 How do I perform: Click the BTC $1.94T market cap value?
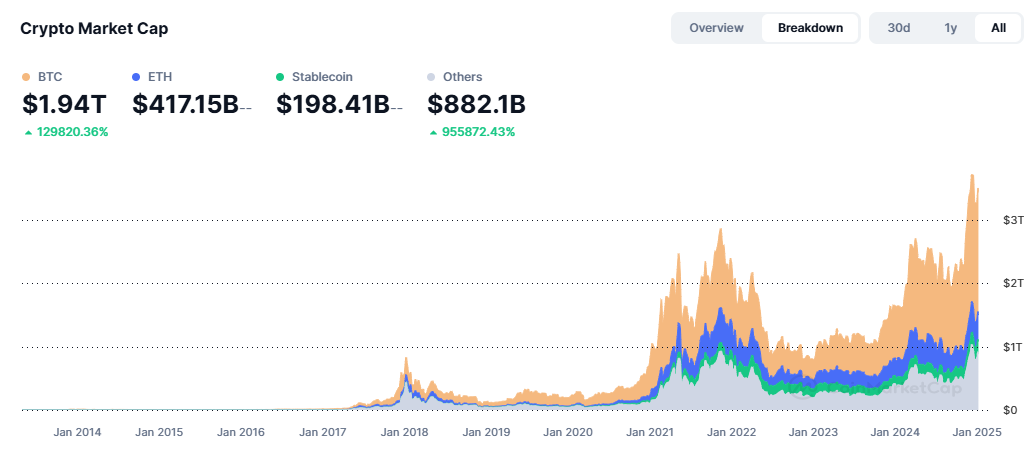[64, 104]
